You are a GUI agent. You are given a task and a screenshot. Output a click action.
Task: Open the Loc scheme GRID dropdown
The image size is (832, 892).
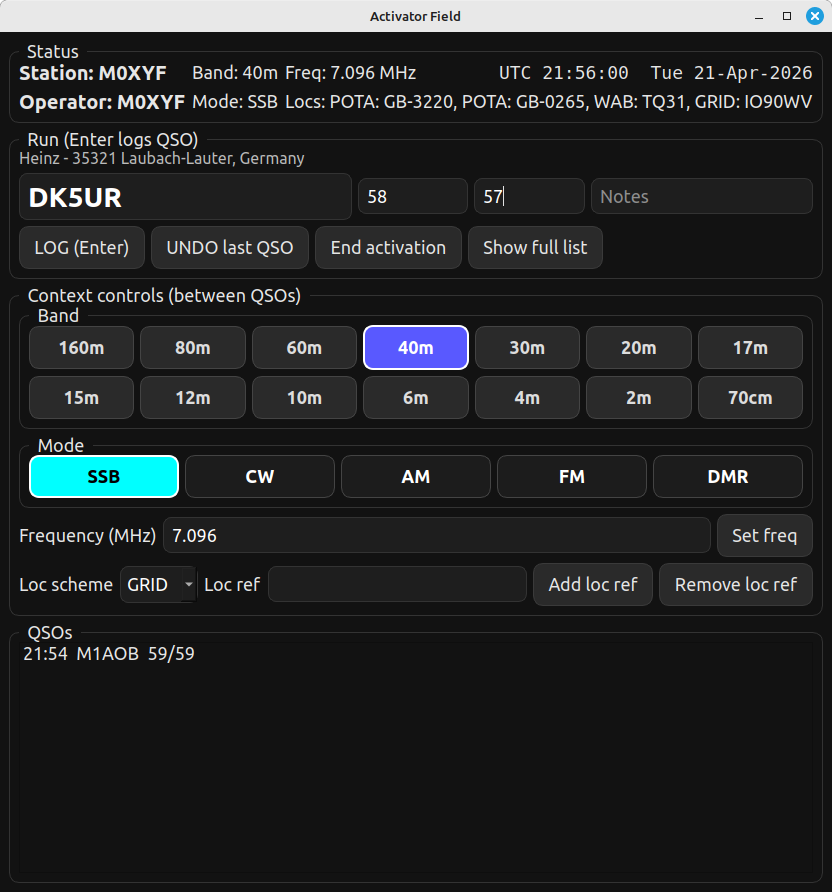(x=158, y=585)
